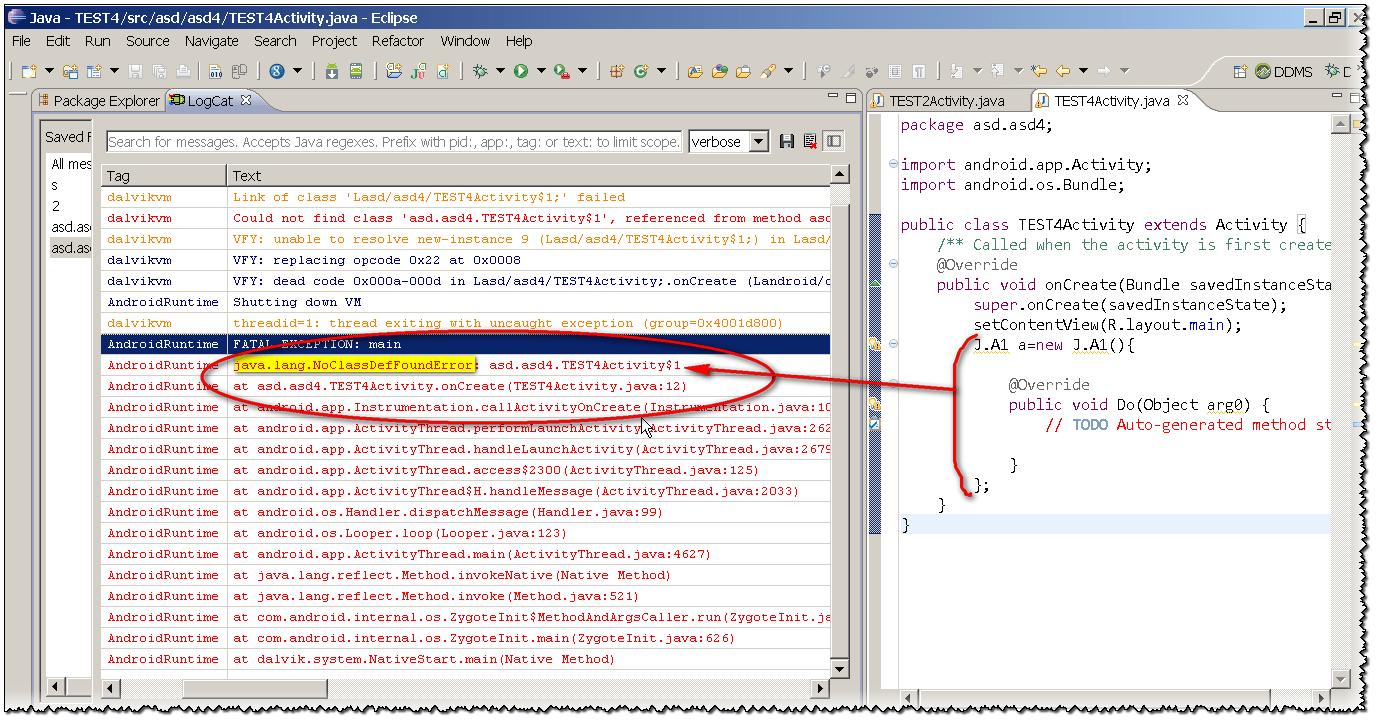Open the Back history dropdown arrow
1378x723 pixels.
pyautogui.click(x=1083, y=71)
